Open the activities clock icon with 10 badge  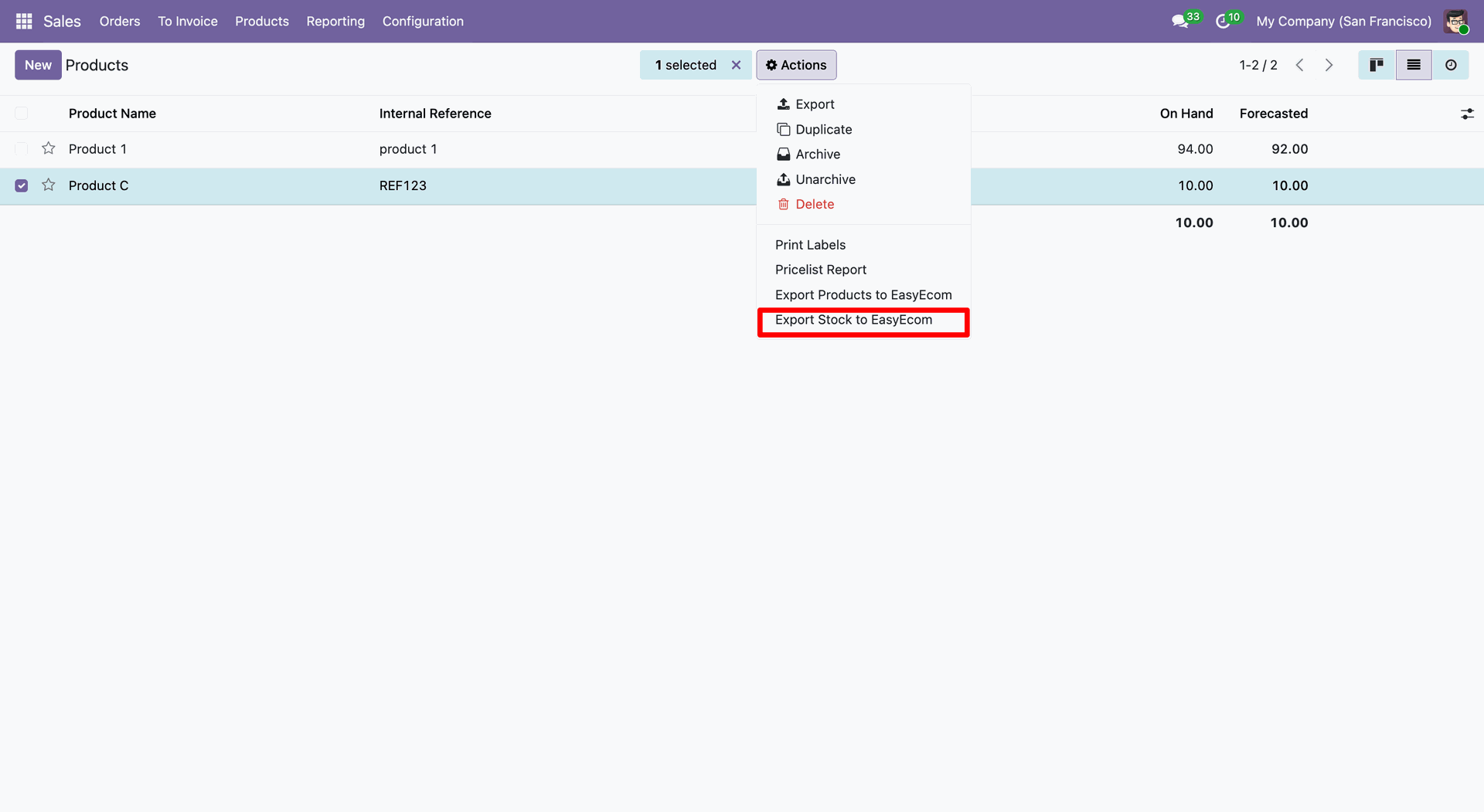(1223, 22)
